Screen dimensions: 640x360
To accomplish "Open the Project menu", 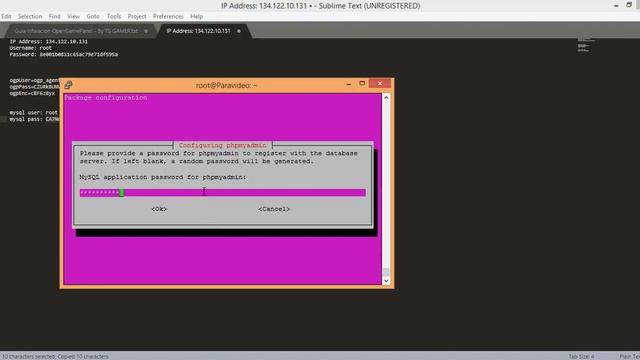I will pos(137,16).
